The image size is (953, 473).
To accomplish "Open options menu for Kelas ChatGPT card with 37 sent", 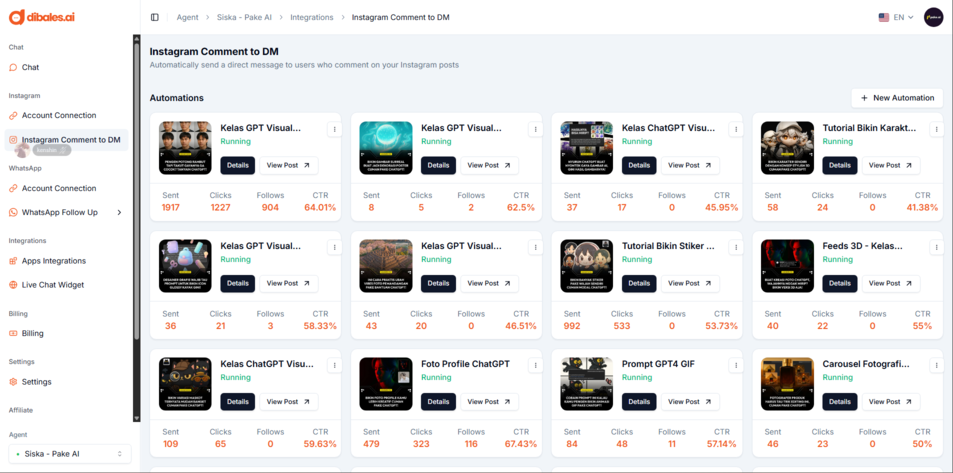I will (736, 129).
